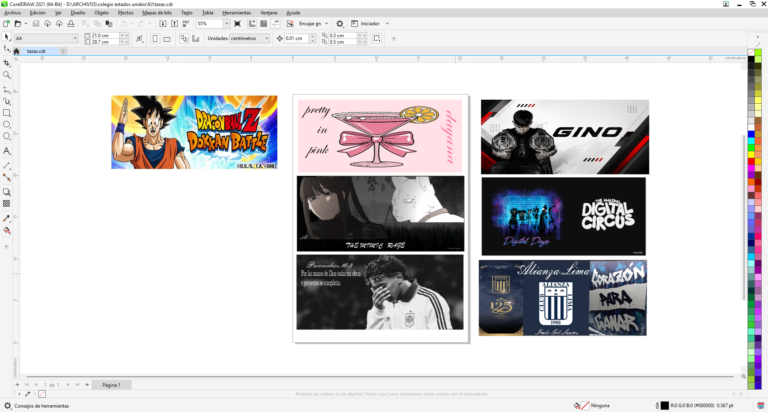
Task: Select the Text tool
Action: (6, 151)
